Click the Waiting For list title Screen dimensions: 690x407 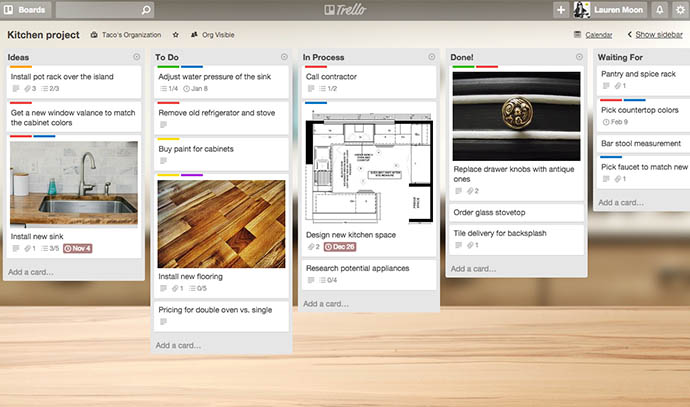[x=620, y=57]
